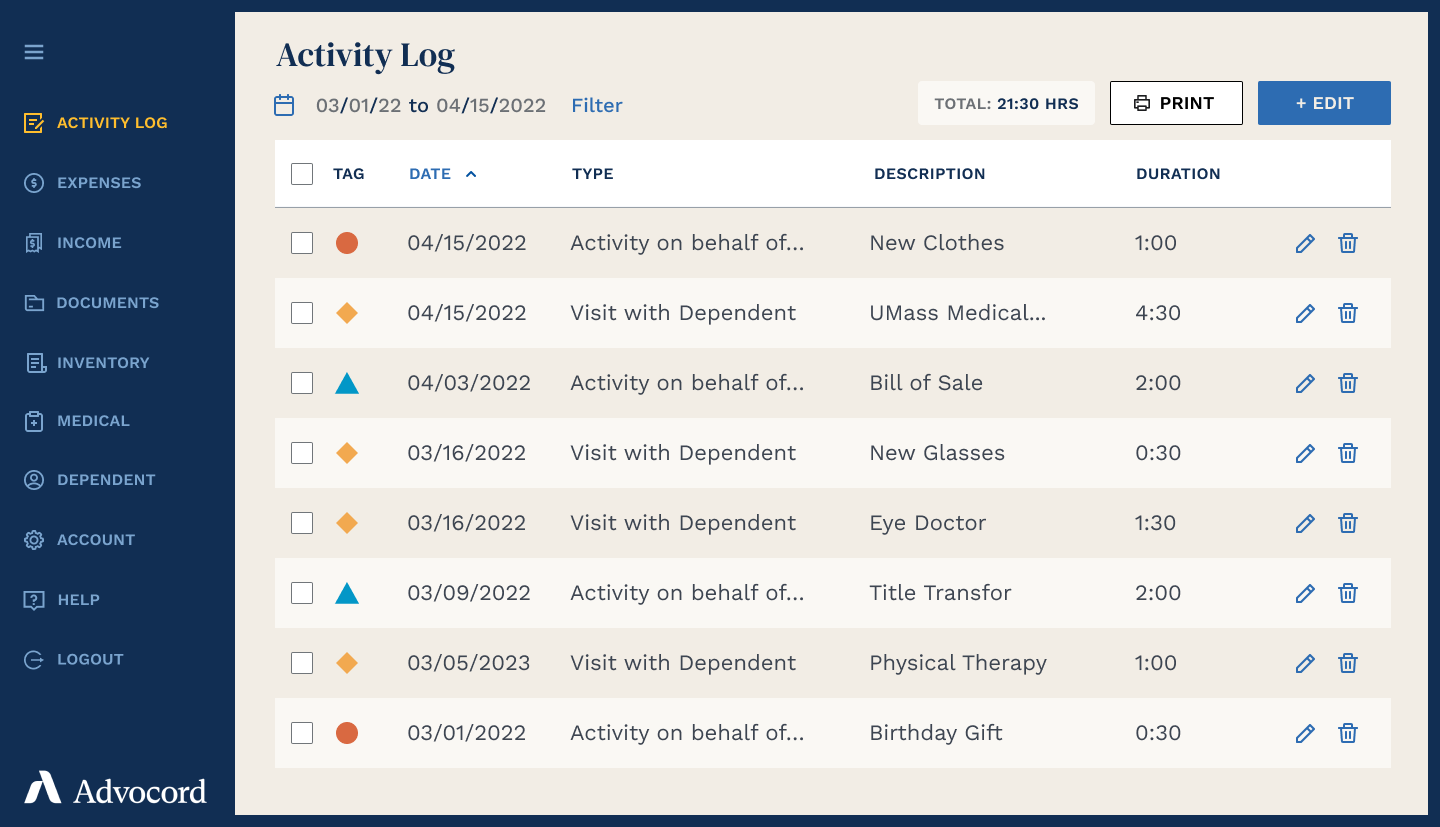Open the Filter options
Viewport: 1440px width, 827px height.
597,105
